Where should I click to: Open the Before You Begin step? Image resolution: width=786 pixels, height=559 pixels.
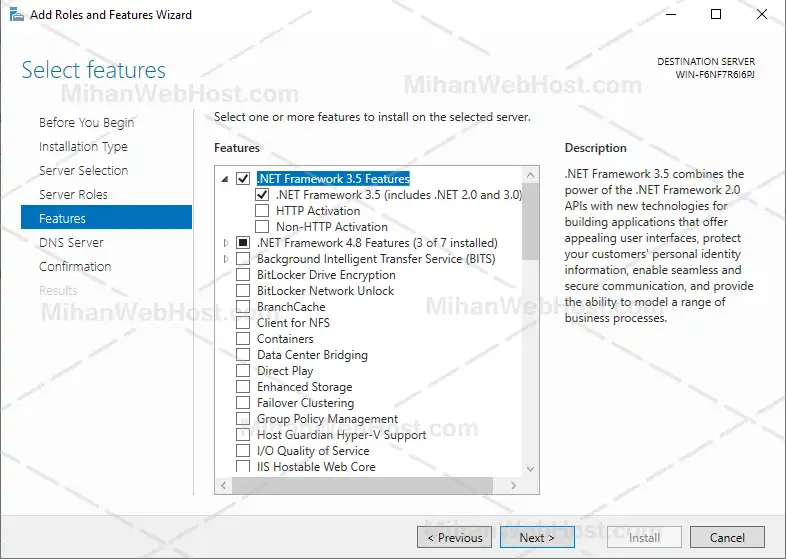pos(86,123)
